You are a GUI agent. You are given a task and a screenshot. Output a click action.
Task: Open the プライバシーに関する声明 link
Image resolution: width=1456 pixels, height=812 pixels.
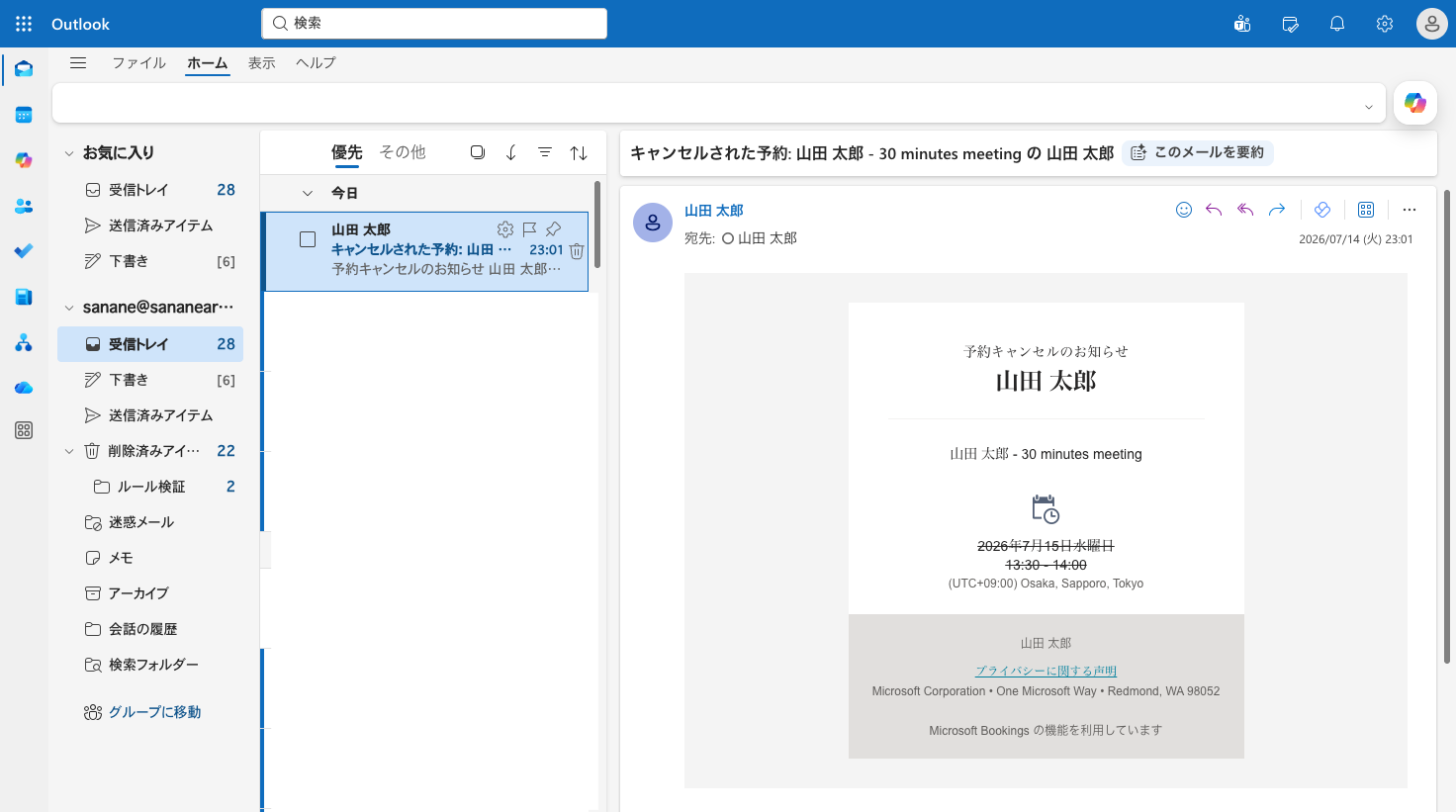click(x=1046, y=671)
